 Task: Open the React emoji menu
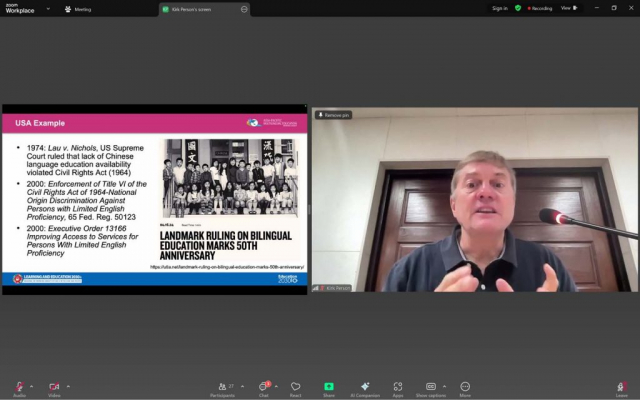pyautogui.click(x=295, y=387)
